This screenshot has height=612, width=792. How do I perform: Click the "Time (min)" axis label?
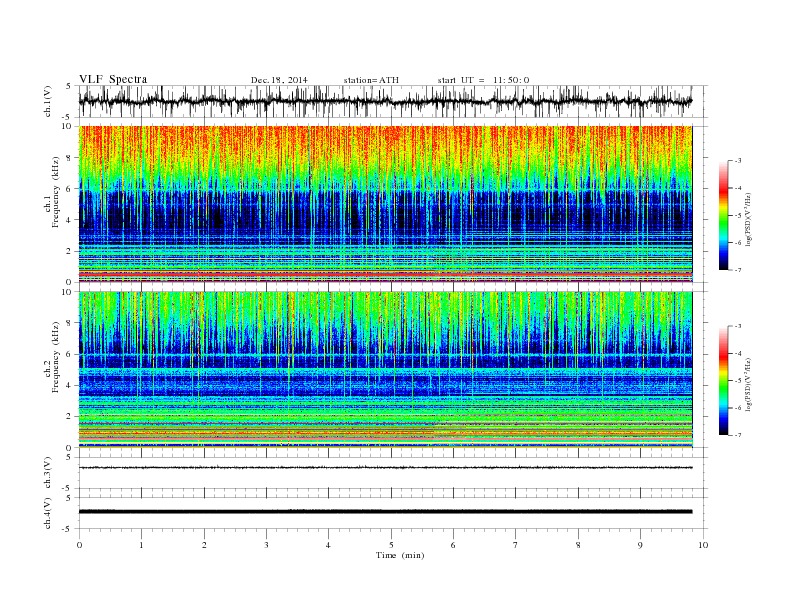coord(400,555)
